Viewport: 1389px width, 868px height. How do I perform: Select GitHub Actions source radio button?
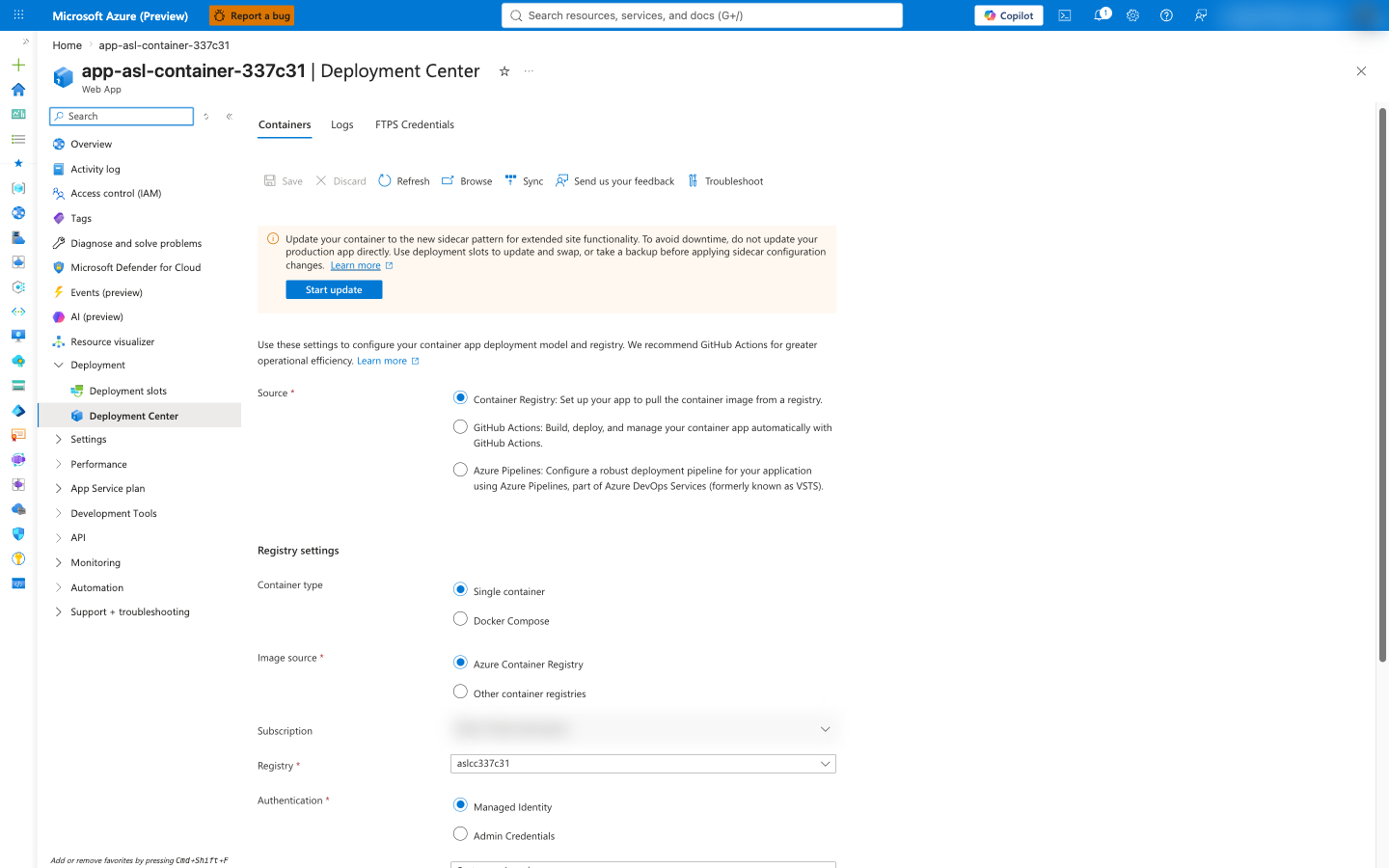coord(460,426)
